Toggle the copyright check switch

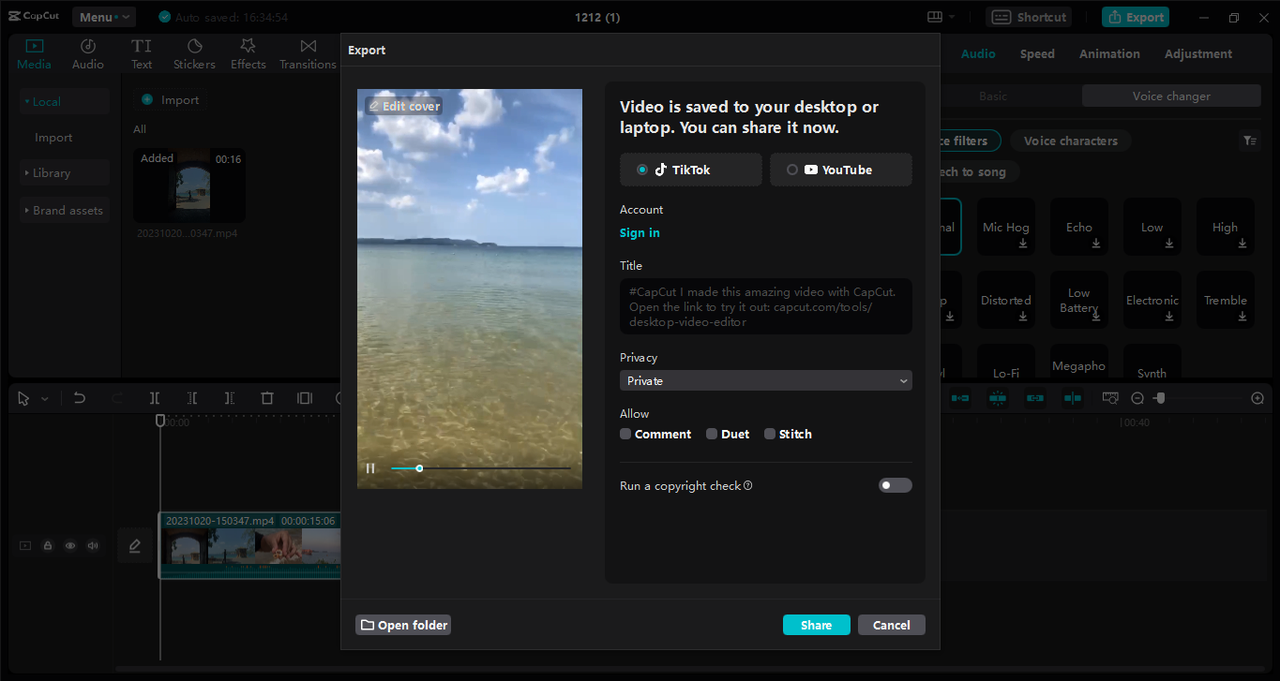895,485
